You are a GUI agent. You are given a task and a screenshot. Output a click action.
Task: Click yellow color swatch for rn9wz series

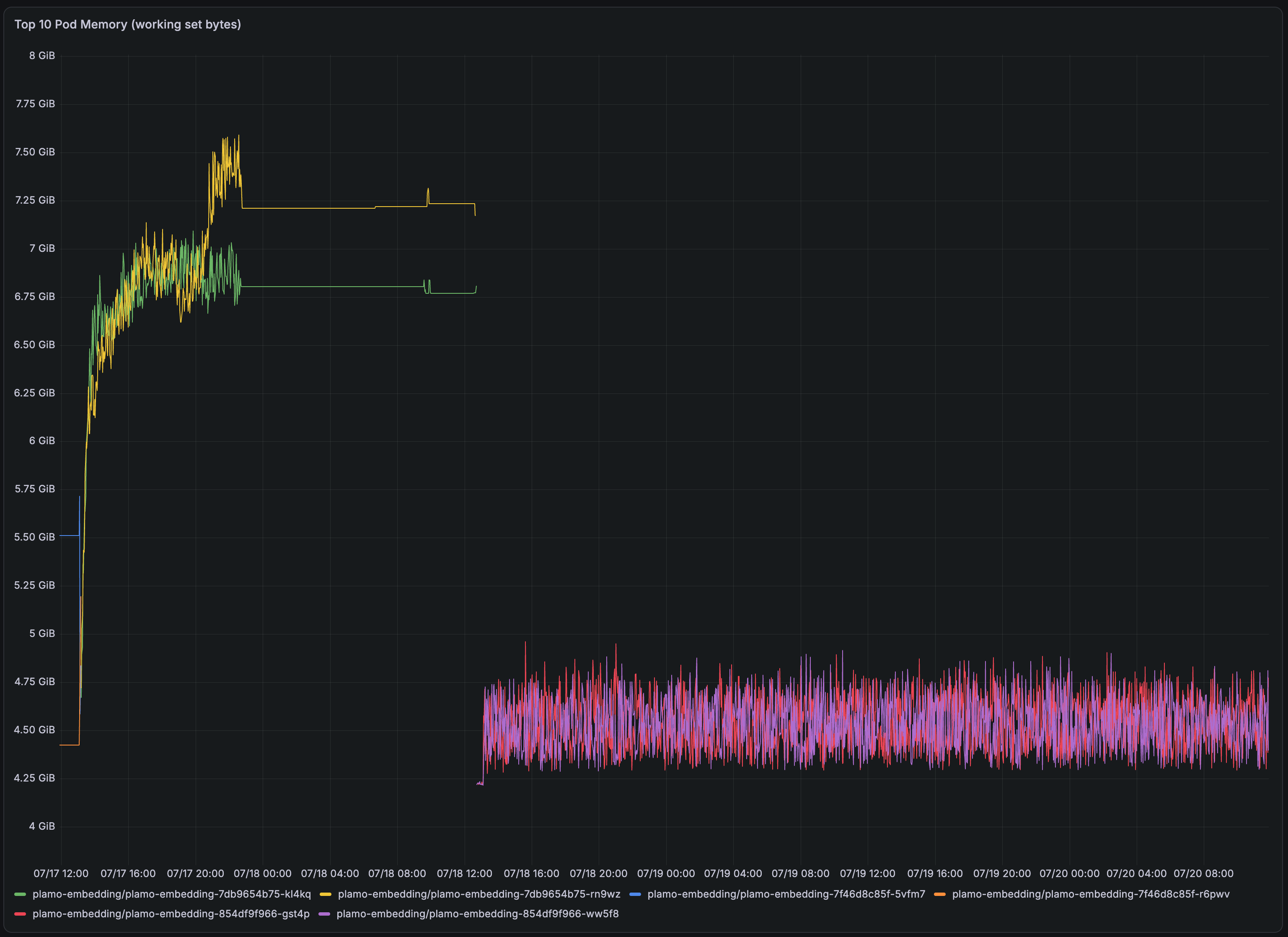pos(326,894)
